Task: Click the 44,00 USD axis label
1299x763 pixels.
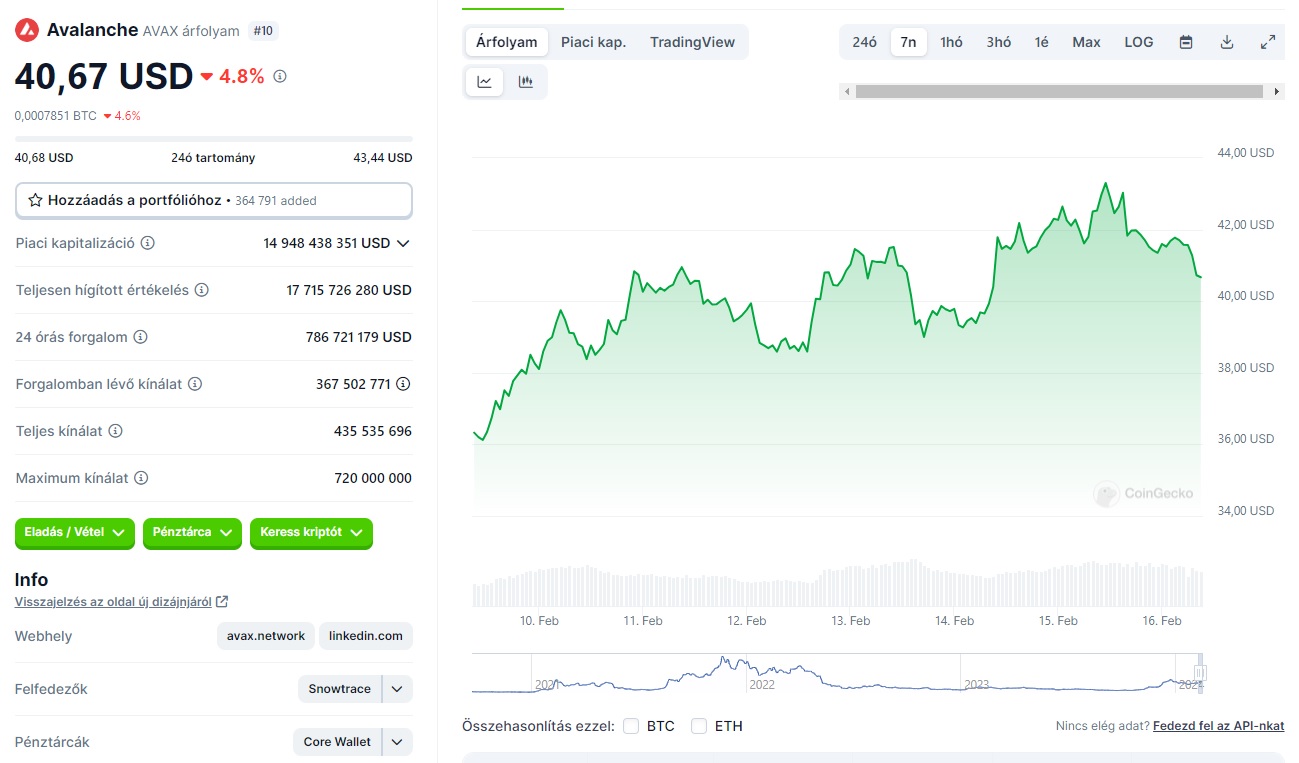Action: (1246, 153)
